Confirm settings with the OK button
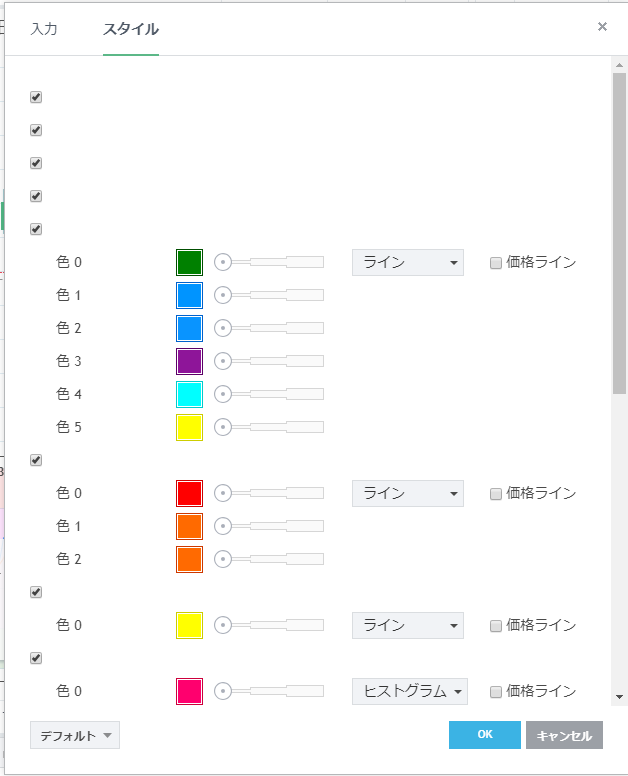The width and height of the screenshot is (628, 776). pos(484,735)
